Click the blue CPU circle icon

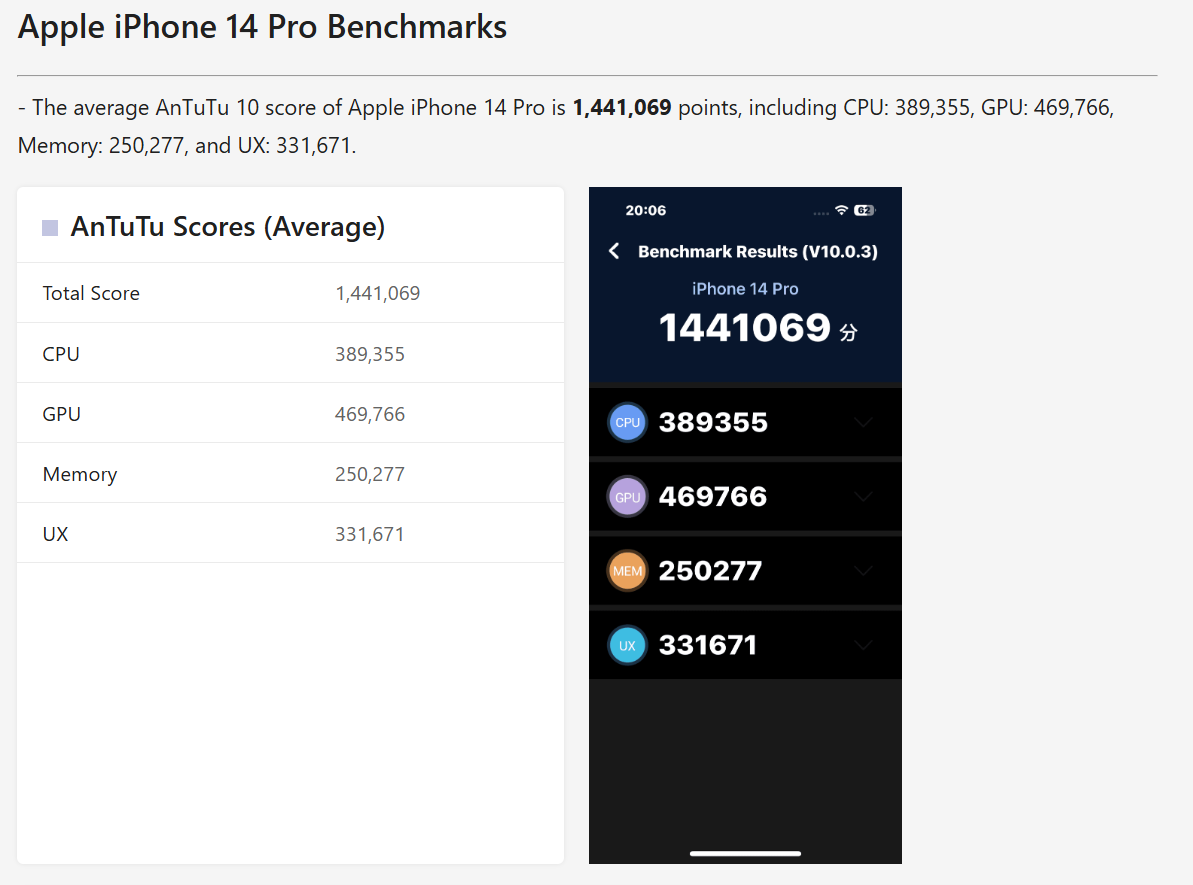[628, 422]
